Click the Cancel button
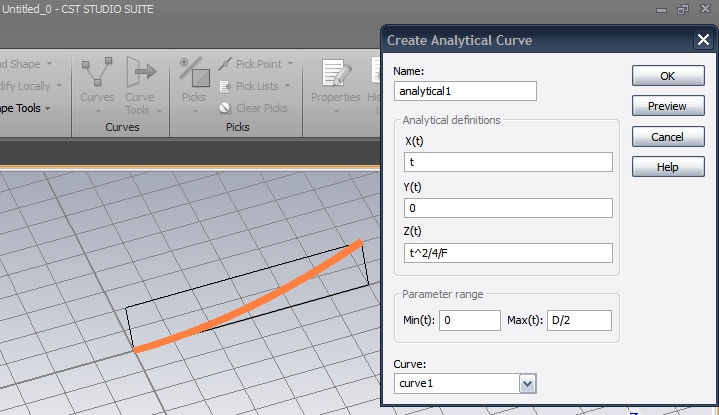This screenshot has height=415, width=719. (668, 137)
